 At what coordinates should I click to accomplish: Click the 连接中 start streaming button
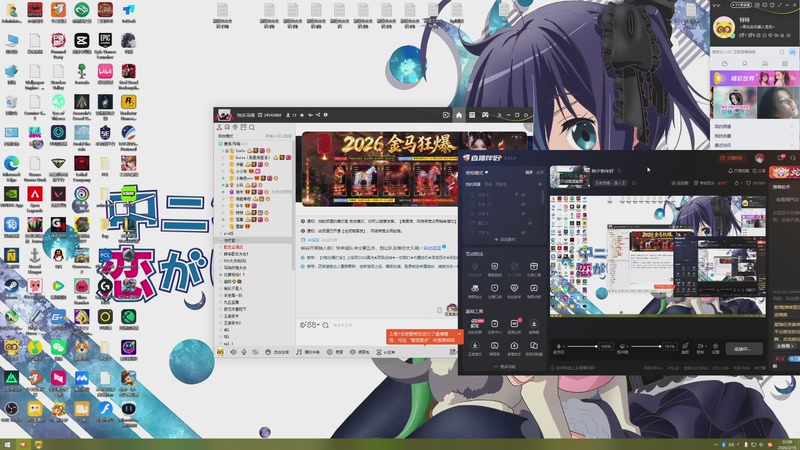(x=744, y=349)
